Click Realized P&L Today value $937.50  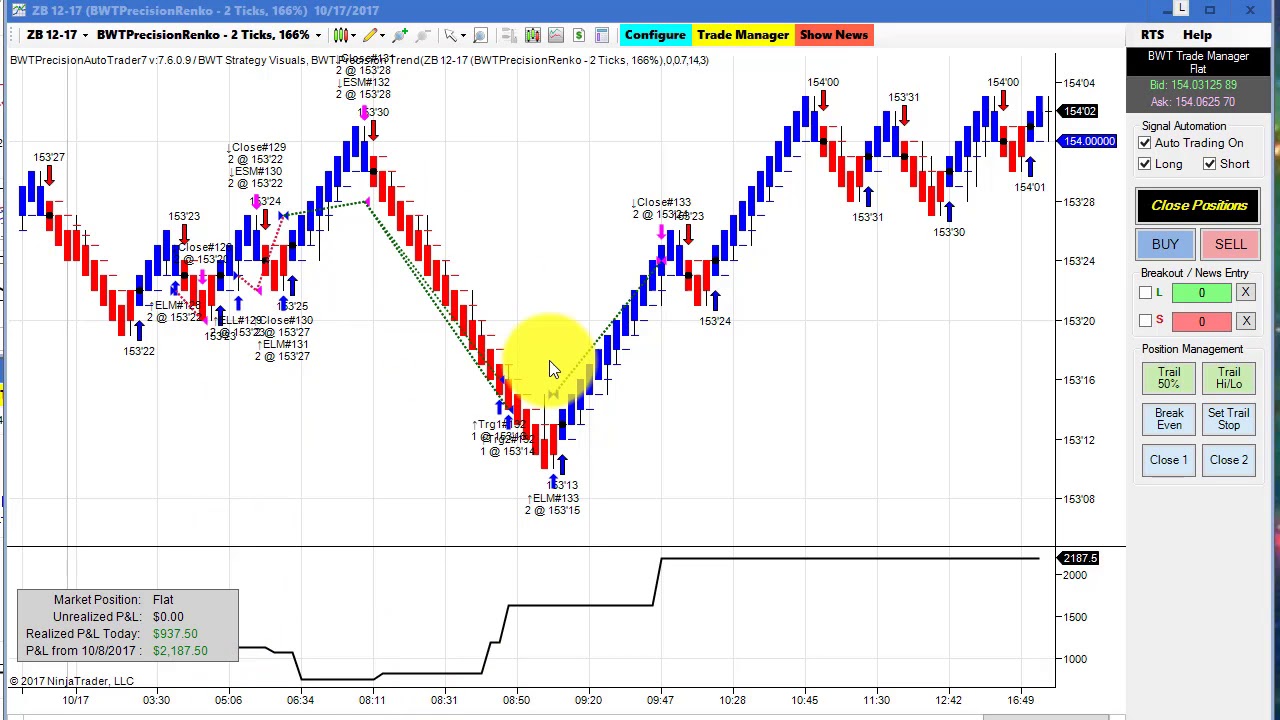tap(175, 634)
